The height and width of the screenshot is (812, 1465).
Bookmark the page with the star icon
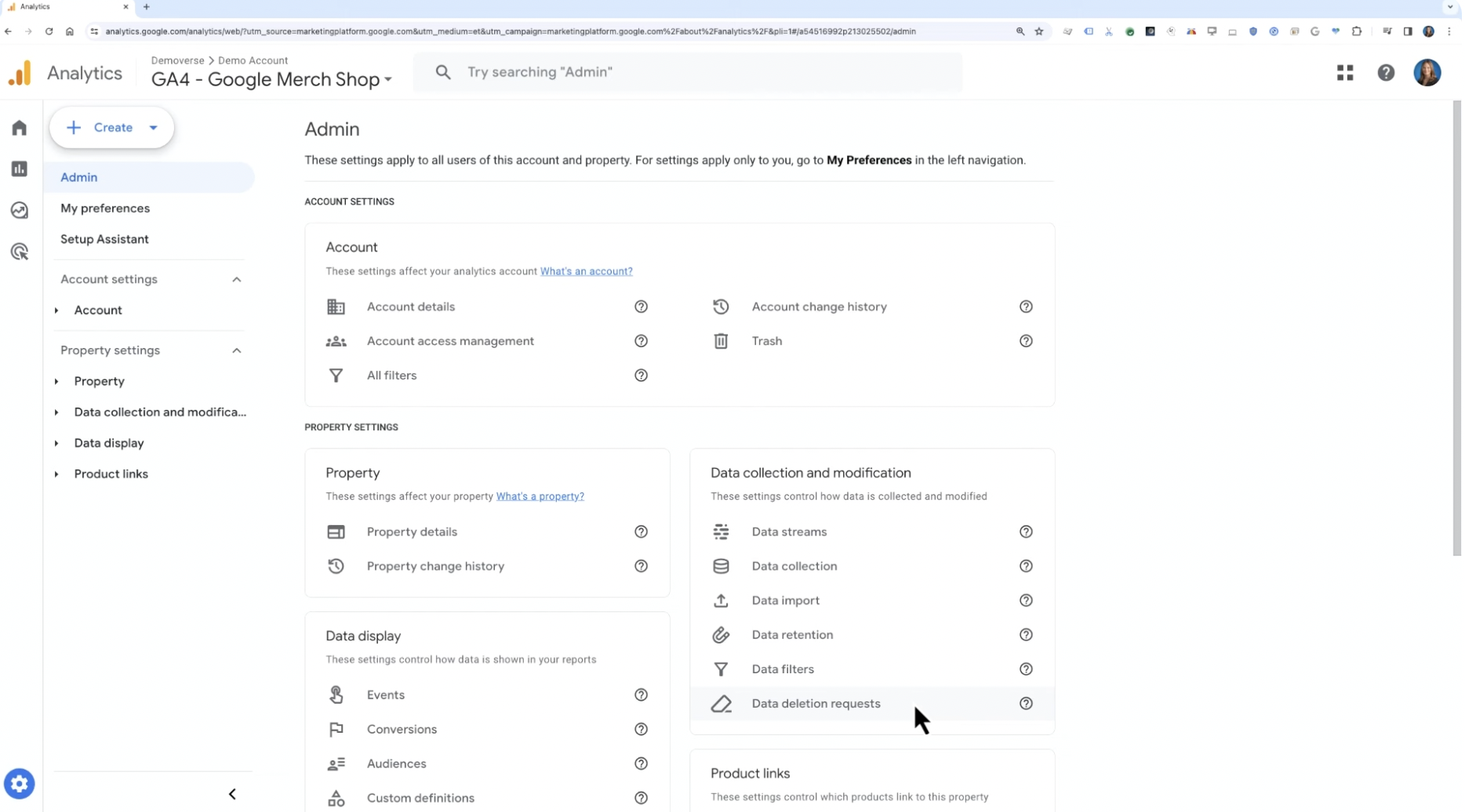coord(1039,31)
